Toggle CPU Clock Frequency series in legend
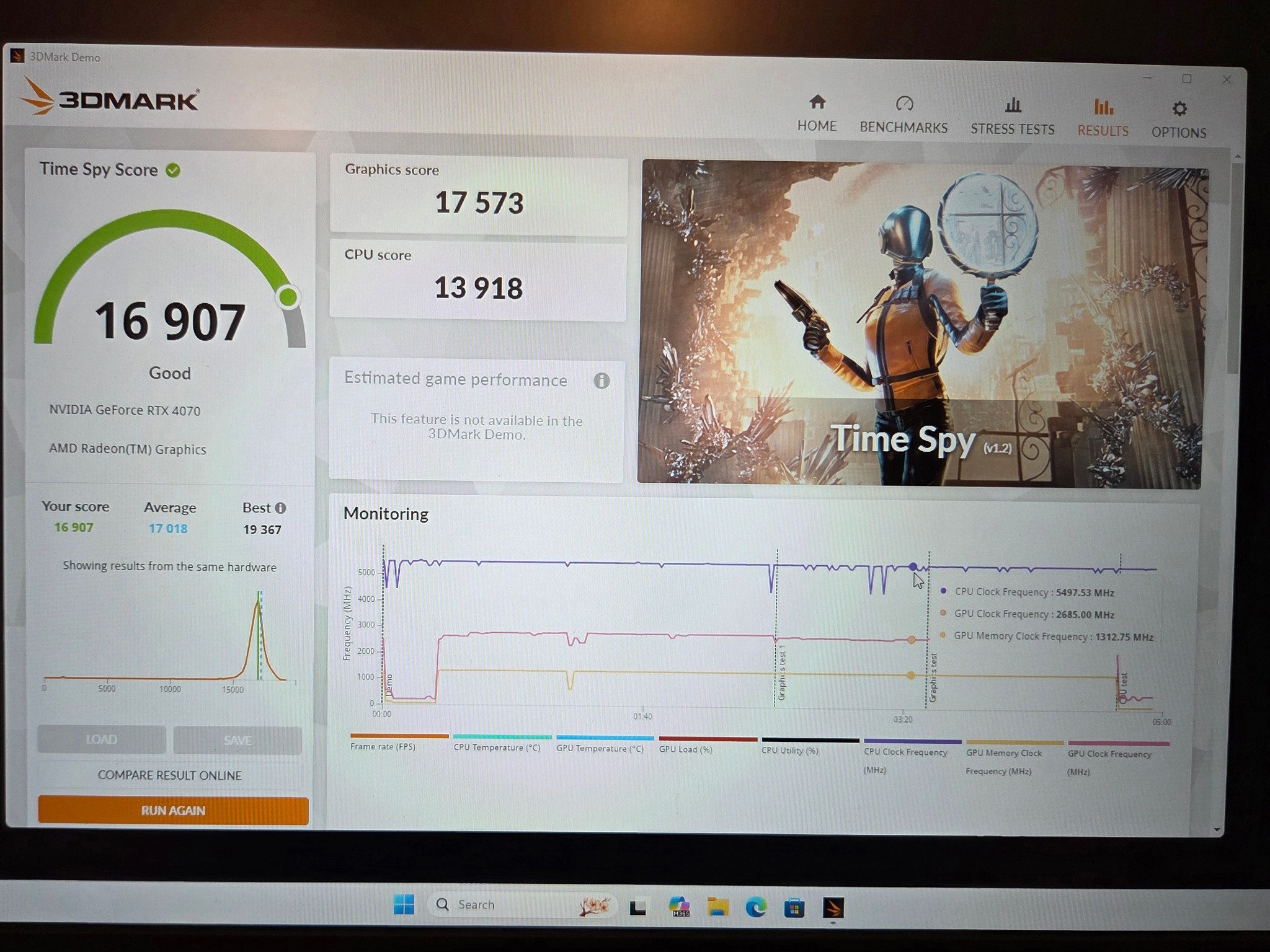 [x=912, y=756]
